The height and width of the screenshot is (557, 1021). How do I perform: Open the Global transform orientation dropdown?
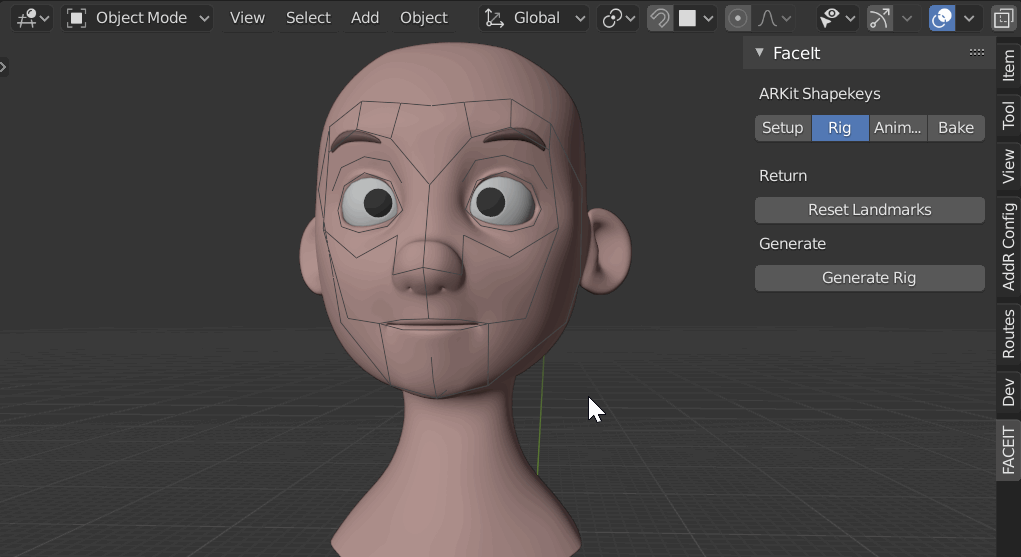[x=534, y=18]
